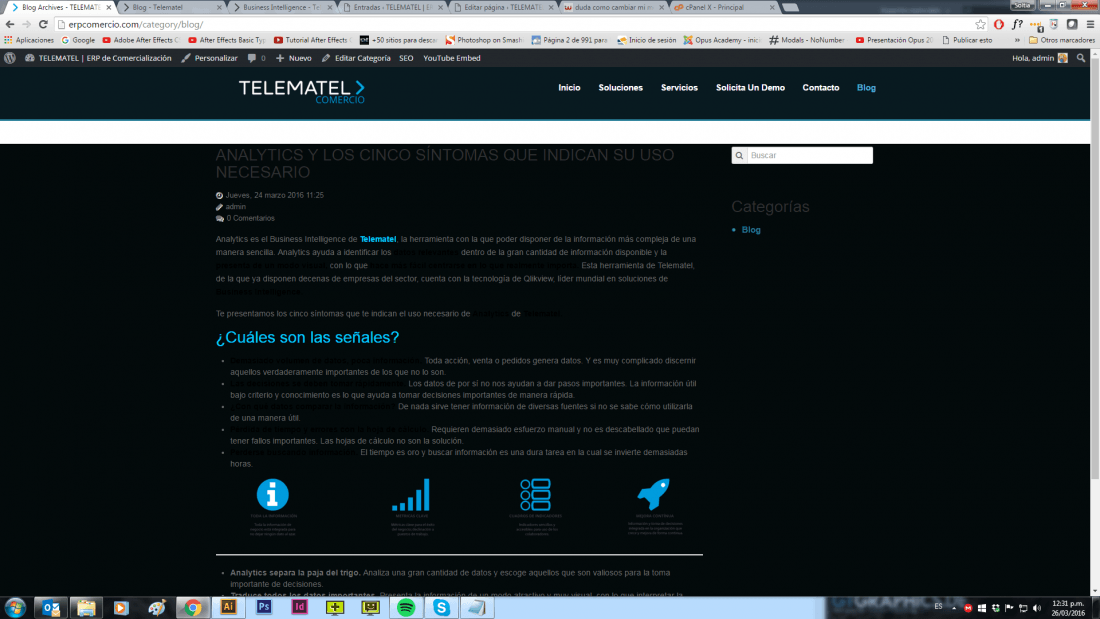Open the new tab button
The image size is (1100, 619).
coord(791,7)
